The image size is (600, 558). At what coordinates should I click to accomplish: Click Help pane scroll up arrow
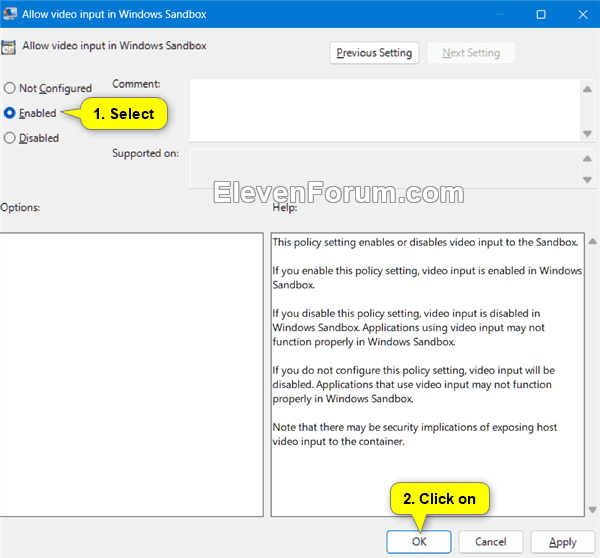[x=593, y=241]
